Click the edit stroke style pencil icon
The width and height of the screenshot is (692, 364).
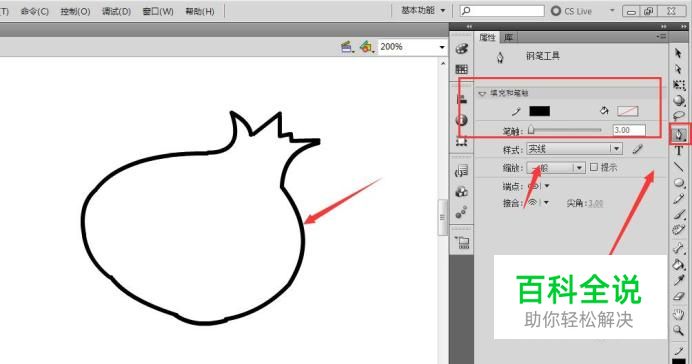click(x=637, y=149)
